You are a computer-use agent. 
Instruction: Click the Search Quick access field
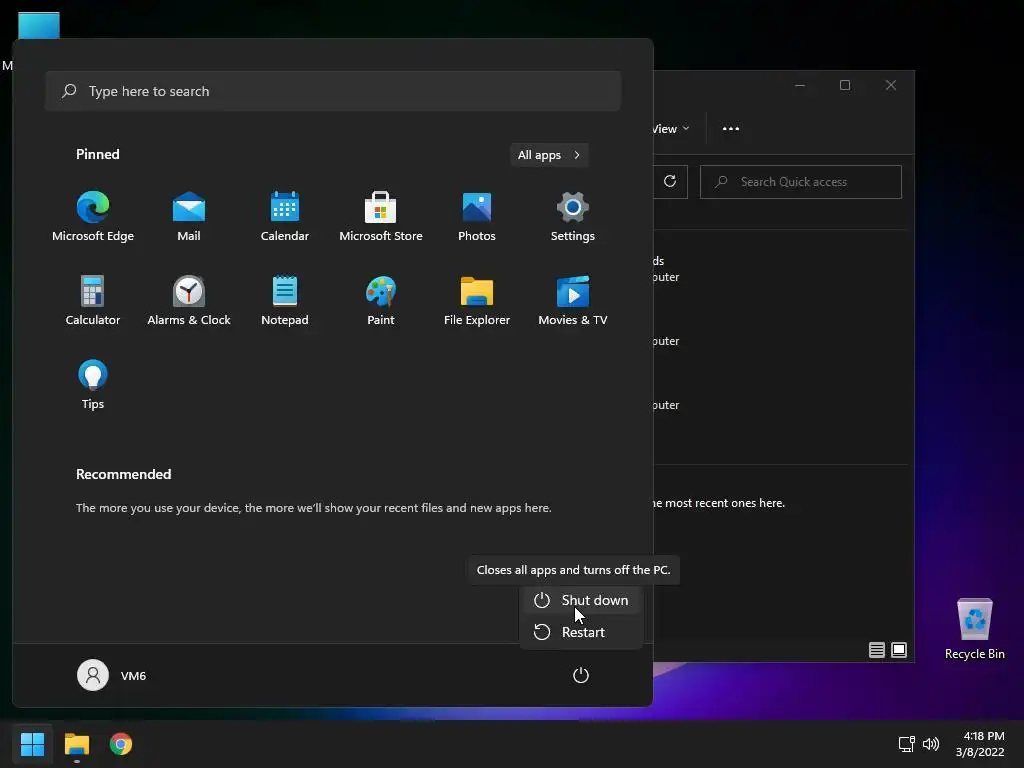click(801, 182)
